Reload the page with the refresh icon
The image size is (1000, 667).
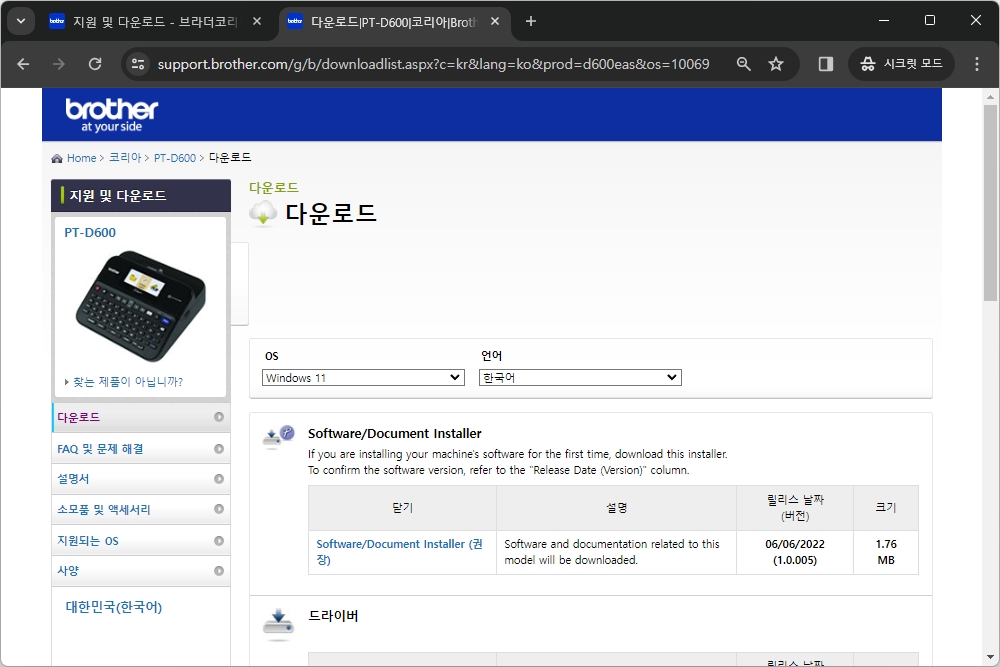(95, 64)
